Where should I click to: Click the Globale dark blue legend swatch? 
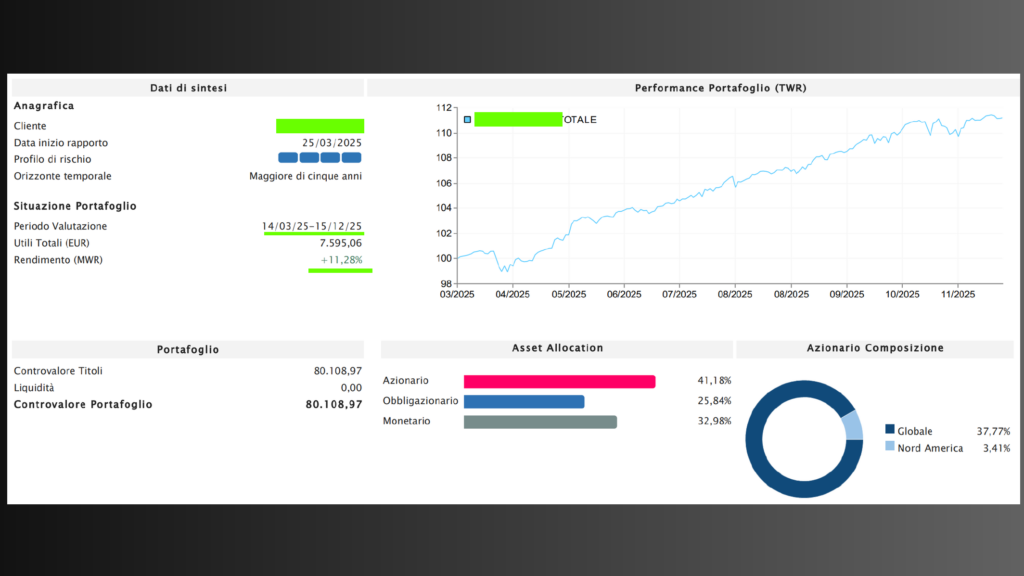[890, 430]
